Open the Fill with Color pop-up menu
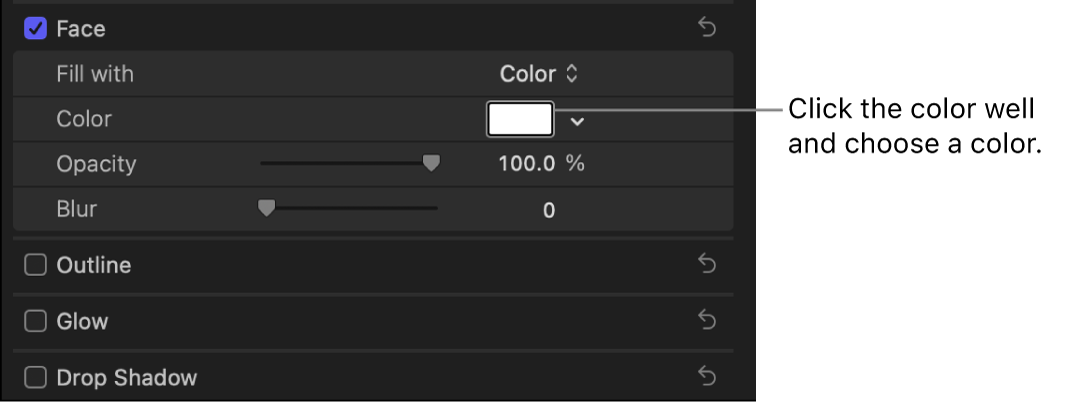This screenshot has height=402, width=1068. [539, 74]
